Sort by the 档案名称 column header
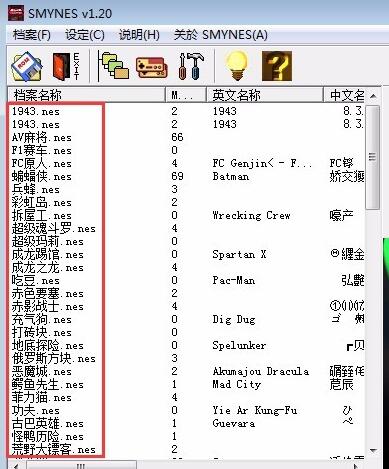389x469 pixels. tap(86, 95)
